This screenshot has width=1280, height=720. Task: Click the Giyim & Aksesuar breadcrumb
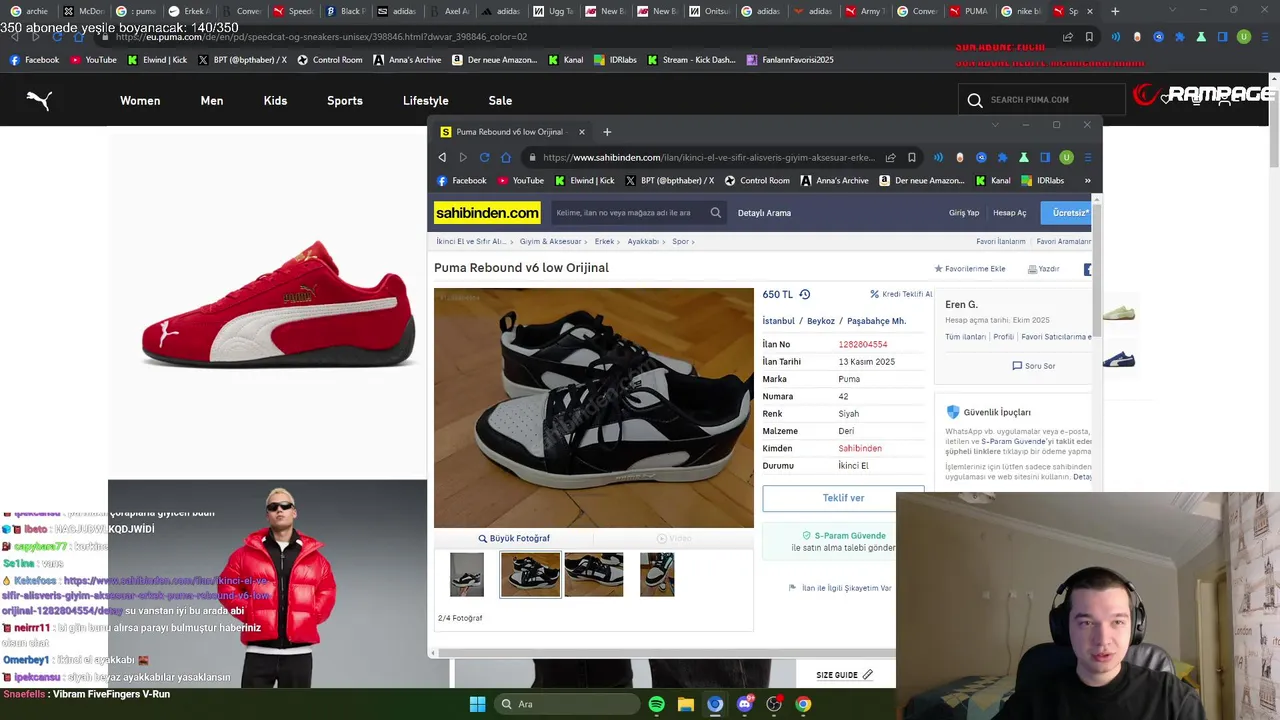click(x=550, y=241)
